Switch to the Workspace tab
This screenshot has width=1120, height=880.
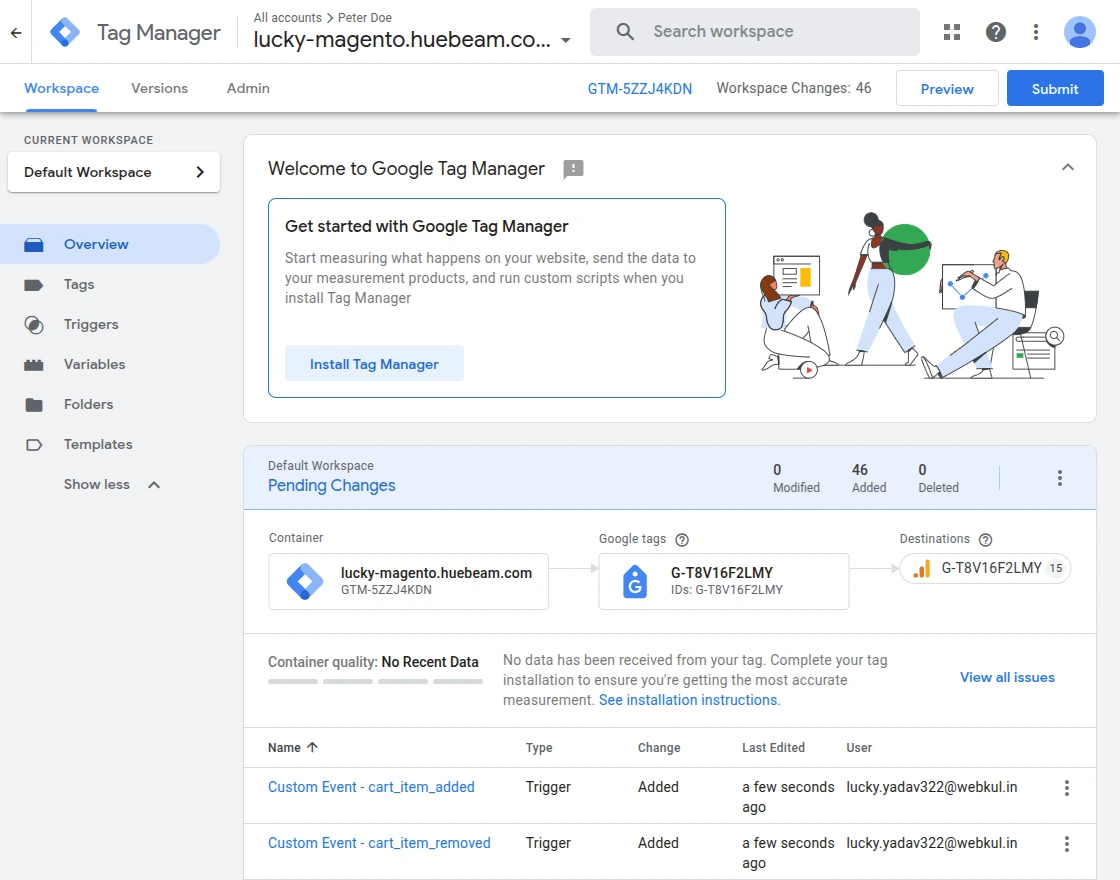click(x=61, y=88)
